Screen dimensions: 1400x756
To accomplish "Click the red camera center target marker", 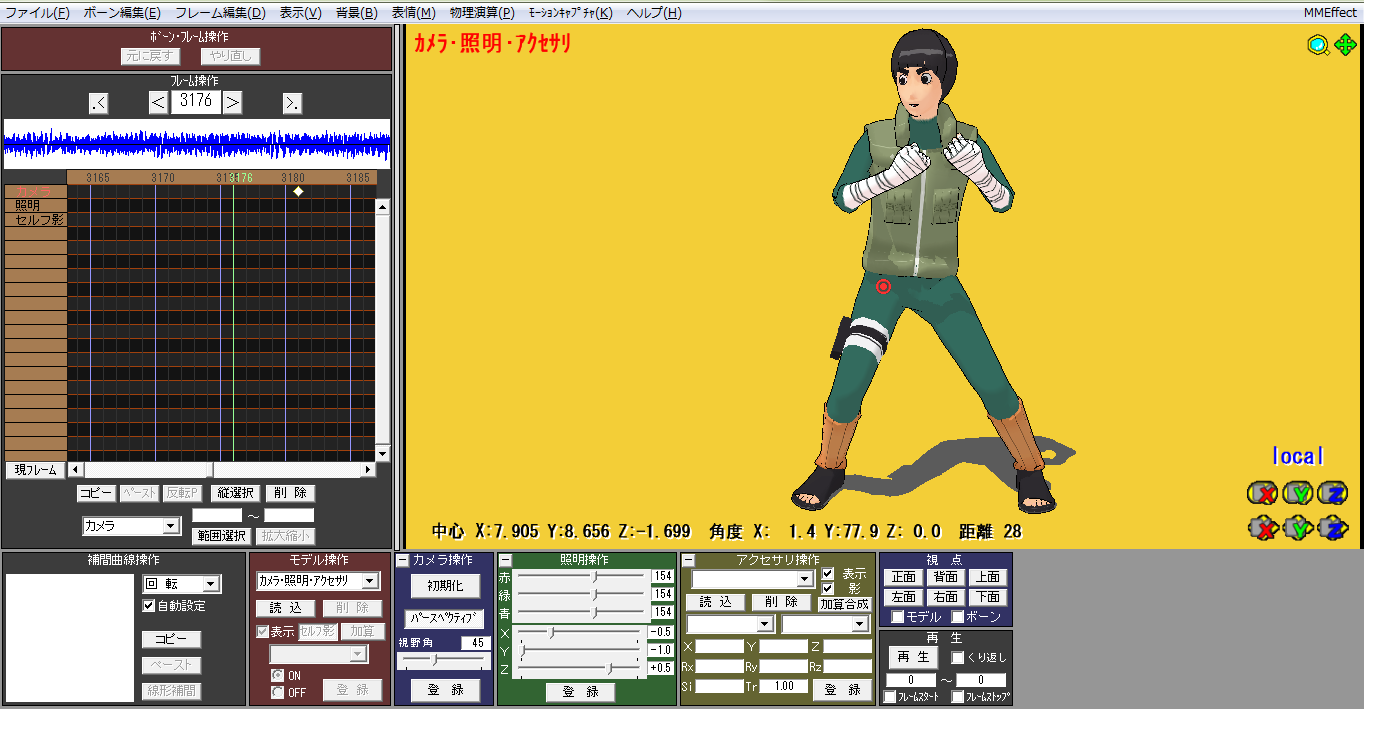I will pyautogui.click(x=883, y=287).
